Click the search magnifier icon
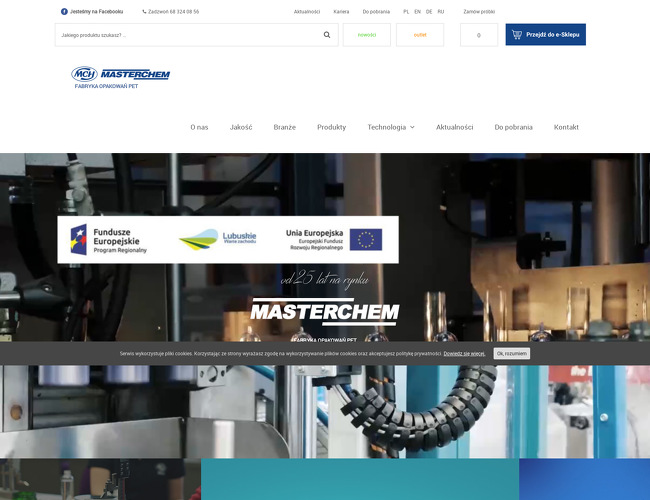The height and width of the screenshot is (500, 650). point(327,35)
